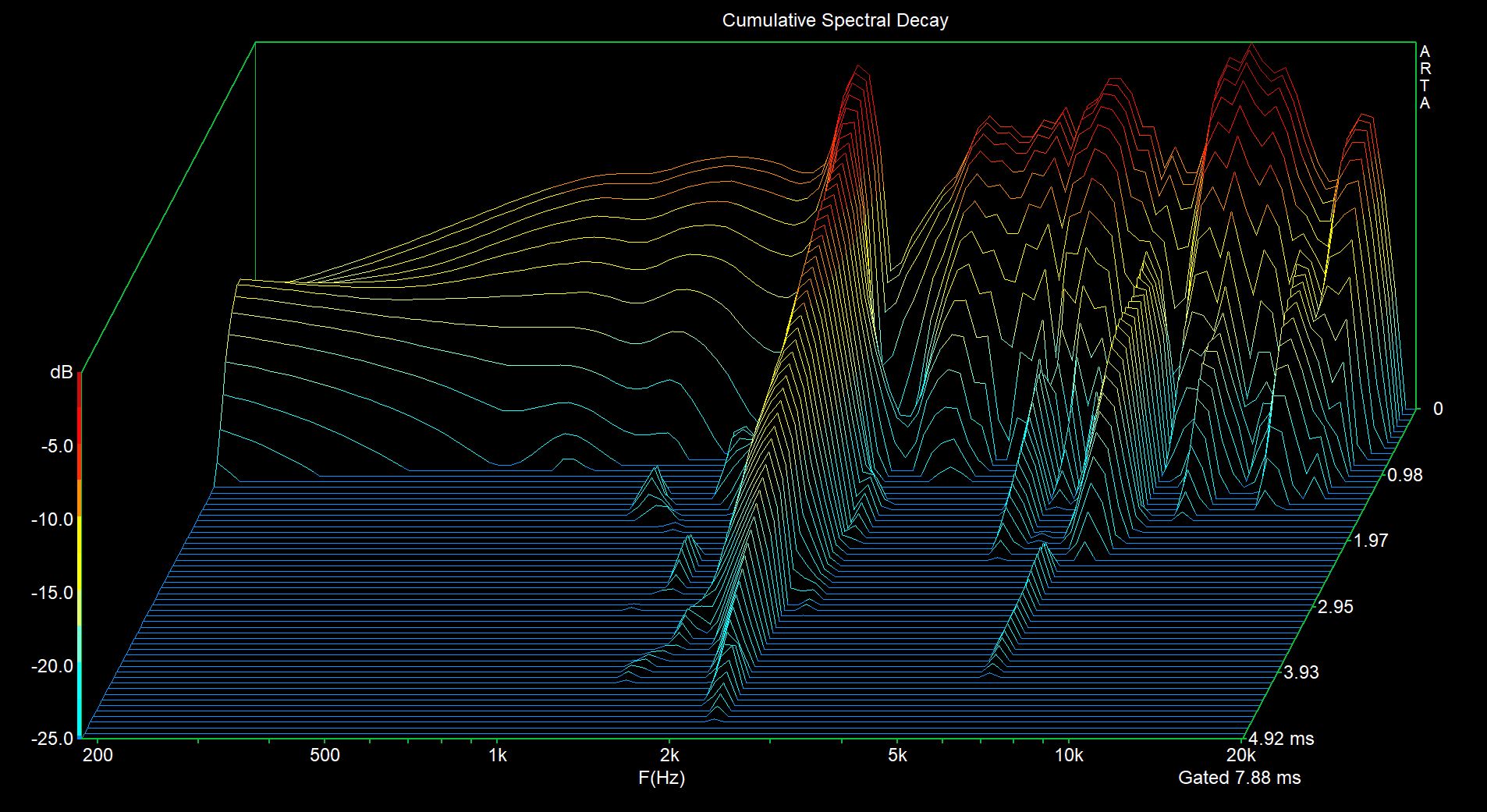Click the 0.98 time axis marker

(1404, 475)
